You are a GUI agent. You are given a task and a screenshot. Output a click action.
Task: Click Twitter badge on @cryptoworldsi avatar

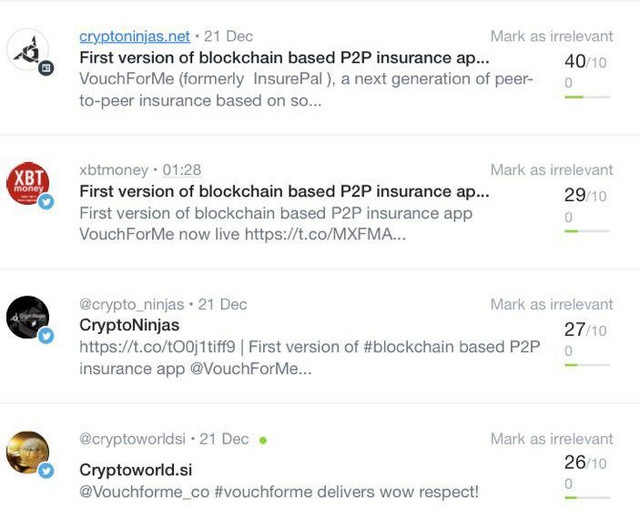click(x=46, y=470)
